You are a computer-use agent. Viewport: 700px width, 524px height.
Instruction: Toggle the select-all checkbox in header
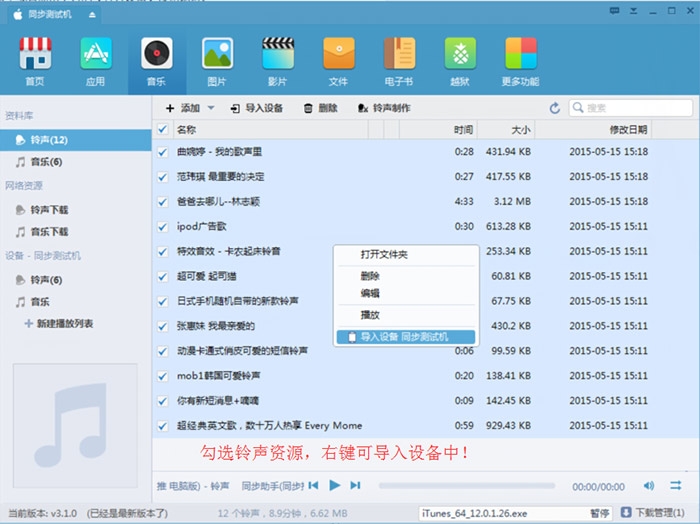162,130
